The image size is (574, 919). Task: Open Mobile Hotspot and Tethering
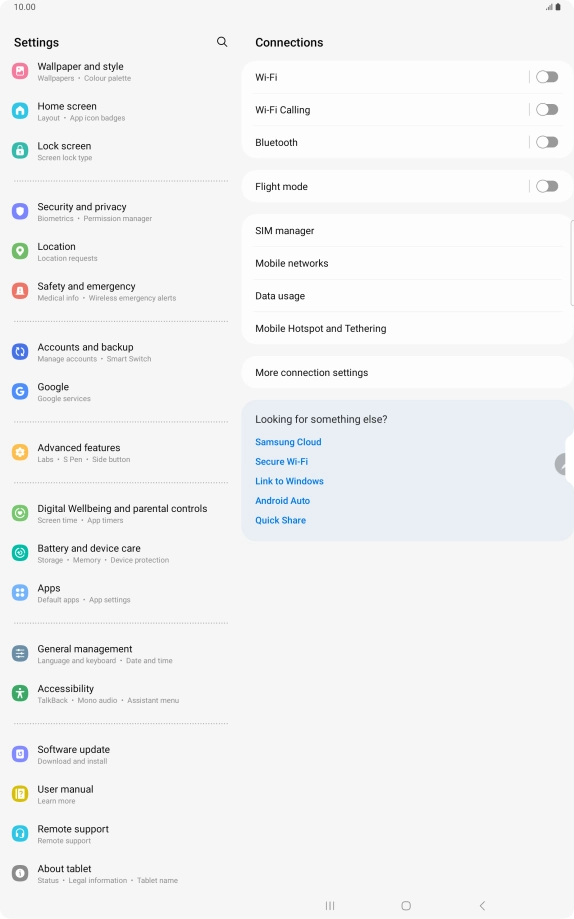click(407, 328)
